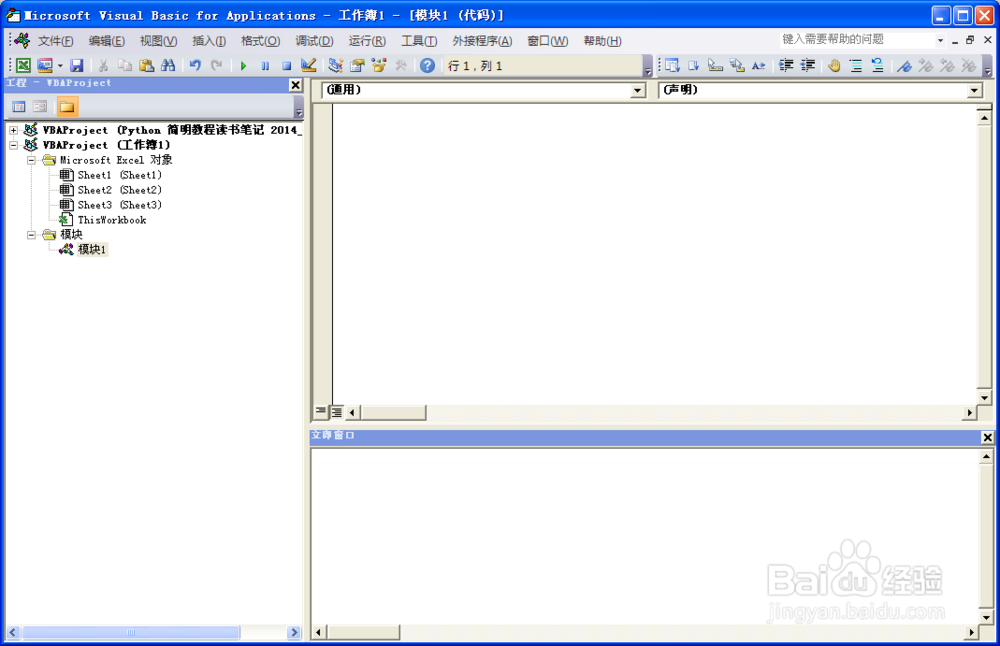Select Sheet2 (Sheet2) in project tree

pyautogui.click(x=119, y=190)
